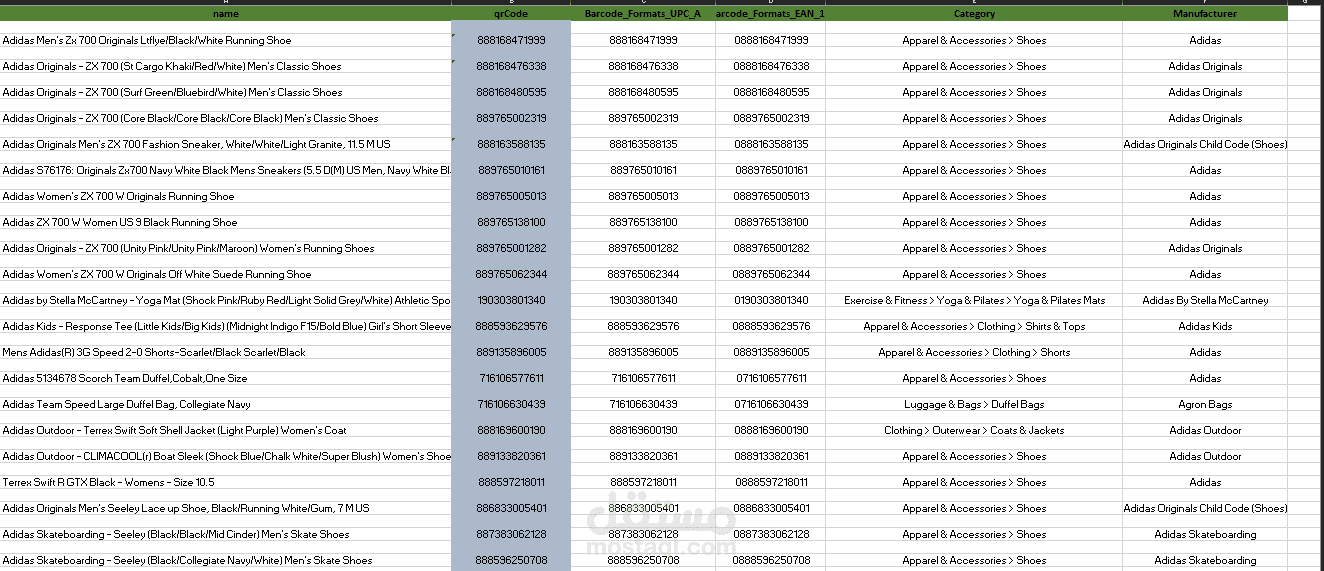Click Child Code manufacturer in Fashion Sneaker row
The image size is (1324, 571).
(x=1205, y=144)
